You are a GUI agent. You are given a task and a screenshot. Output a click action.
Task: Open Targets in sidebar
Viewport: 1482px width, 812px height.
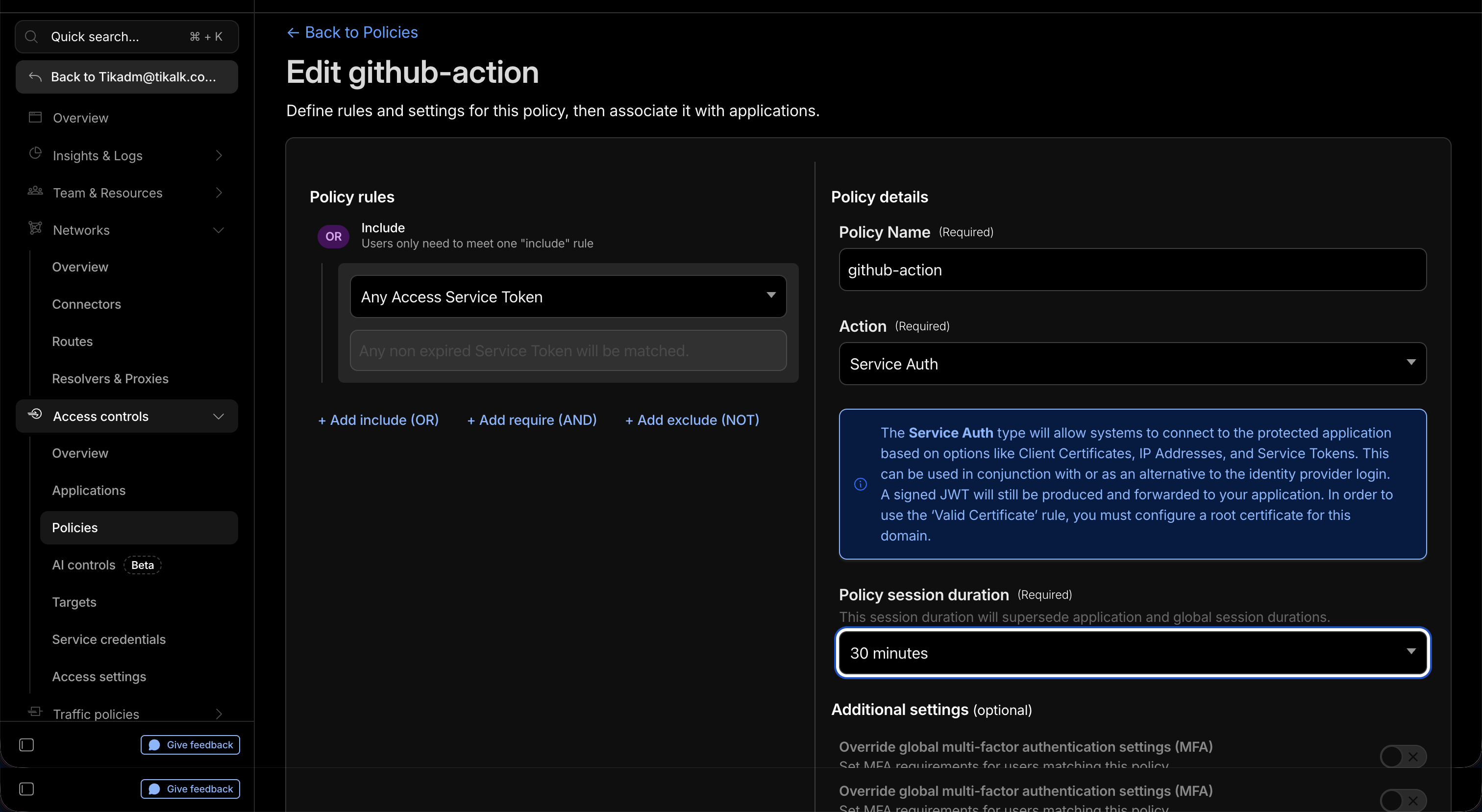click(x=74, y=602)
